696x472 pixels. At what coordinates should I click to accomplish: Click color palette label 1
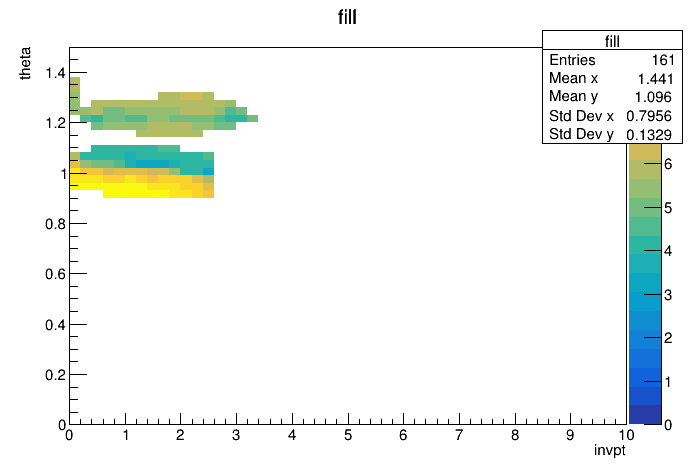668,382
